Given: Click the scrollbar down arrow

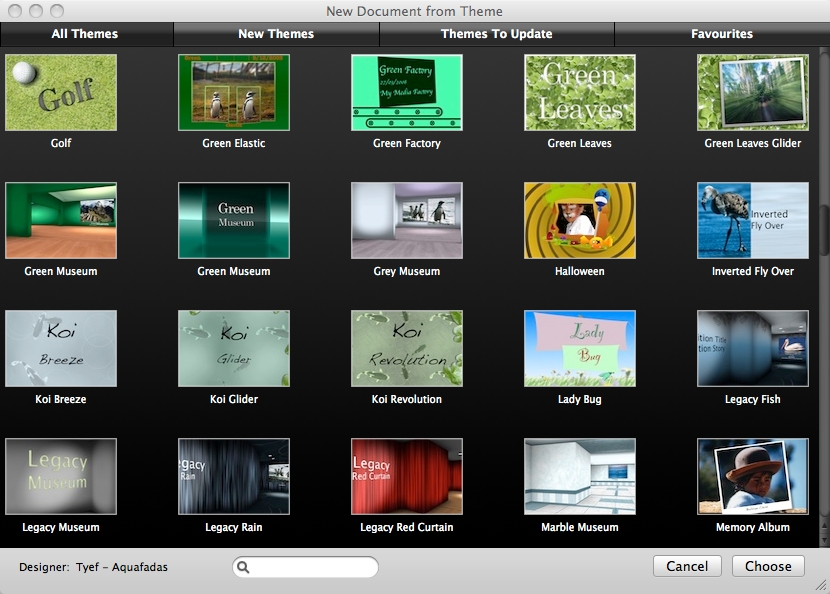Looking at the screenshot, I should tap(824, 541).
